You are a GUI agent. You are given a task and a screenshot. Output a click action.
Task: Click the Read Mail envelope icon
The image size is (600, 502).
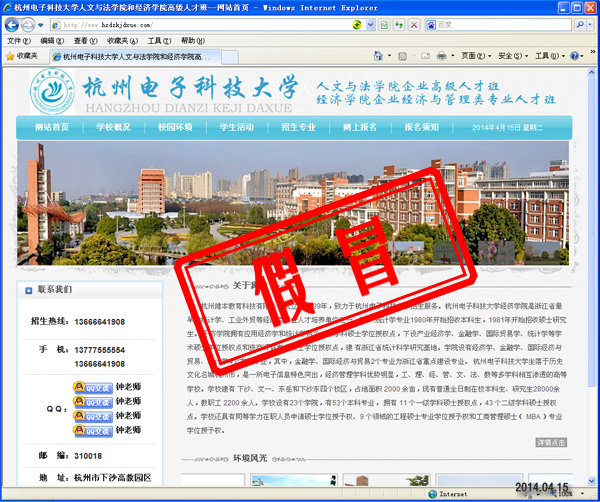click(x=425, y=56)
